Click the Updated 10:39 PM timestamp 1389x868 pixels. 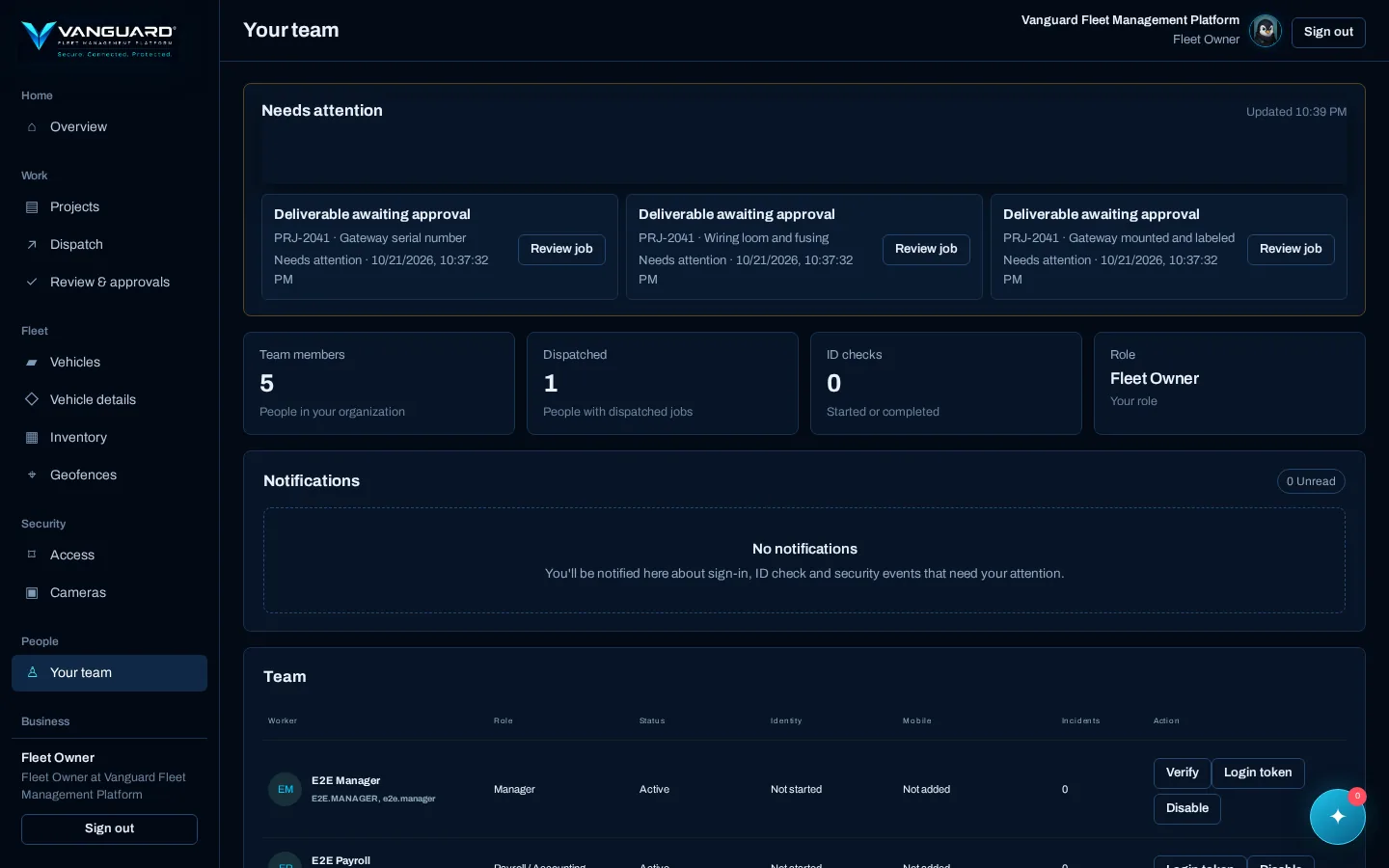click(1296, 112)
